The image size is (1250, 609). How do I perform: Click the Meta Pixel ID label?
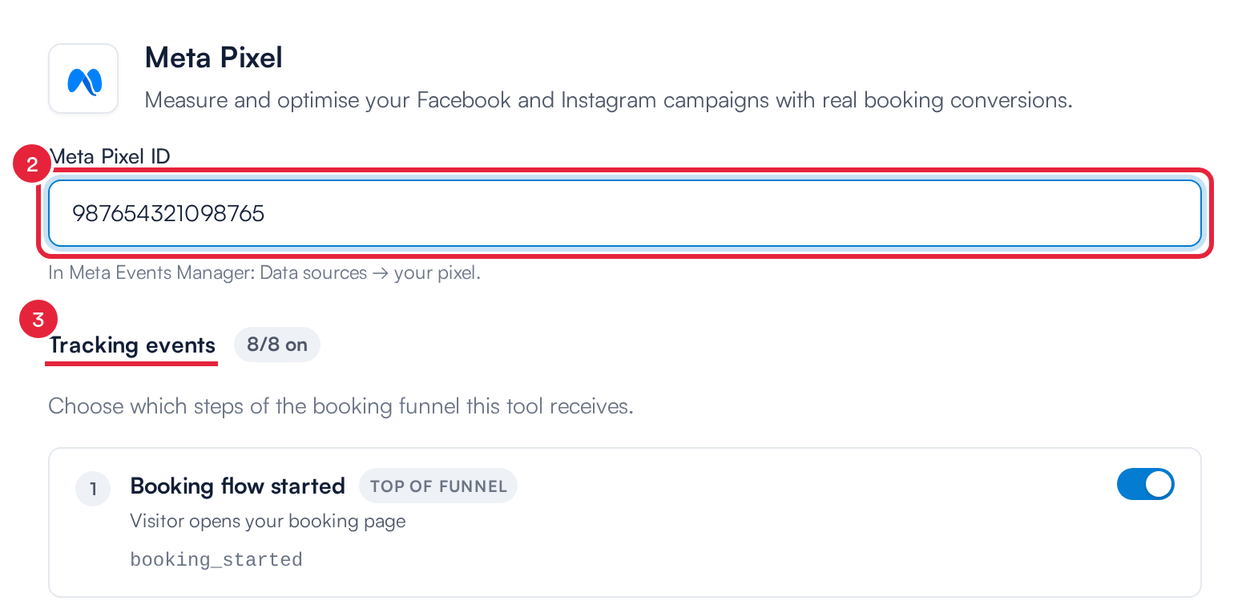(110, 156)
